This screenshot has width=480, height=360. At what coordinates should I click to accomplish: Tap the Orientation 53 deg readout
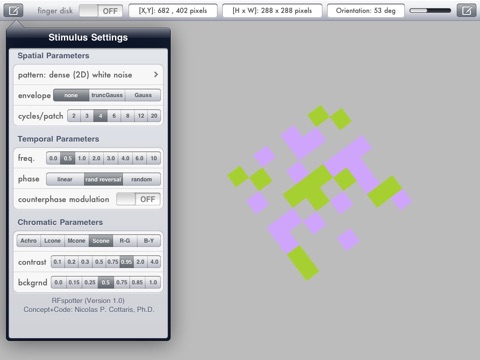coord(366,11)
